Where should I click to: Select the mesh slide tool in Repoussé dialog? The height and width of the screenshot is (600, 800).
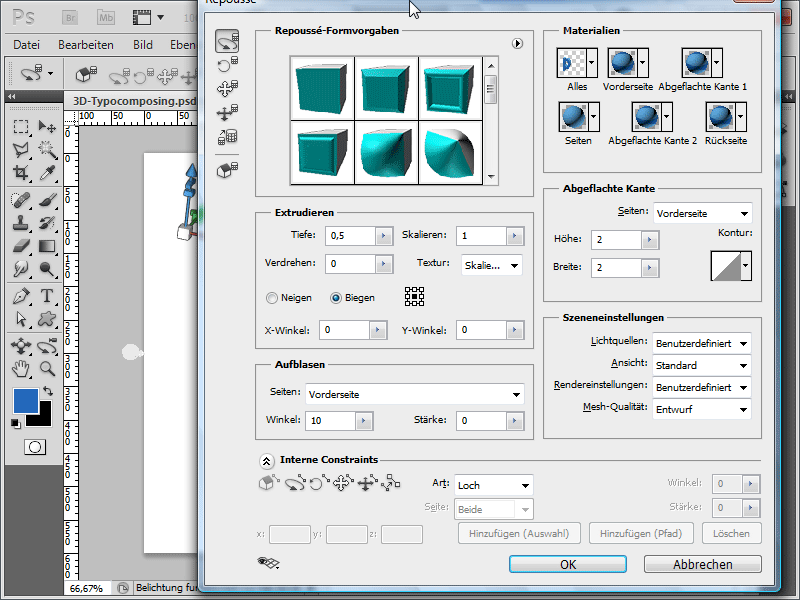(x=227, y=112)
